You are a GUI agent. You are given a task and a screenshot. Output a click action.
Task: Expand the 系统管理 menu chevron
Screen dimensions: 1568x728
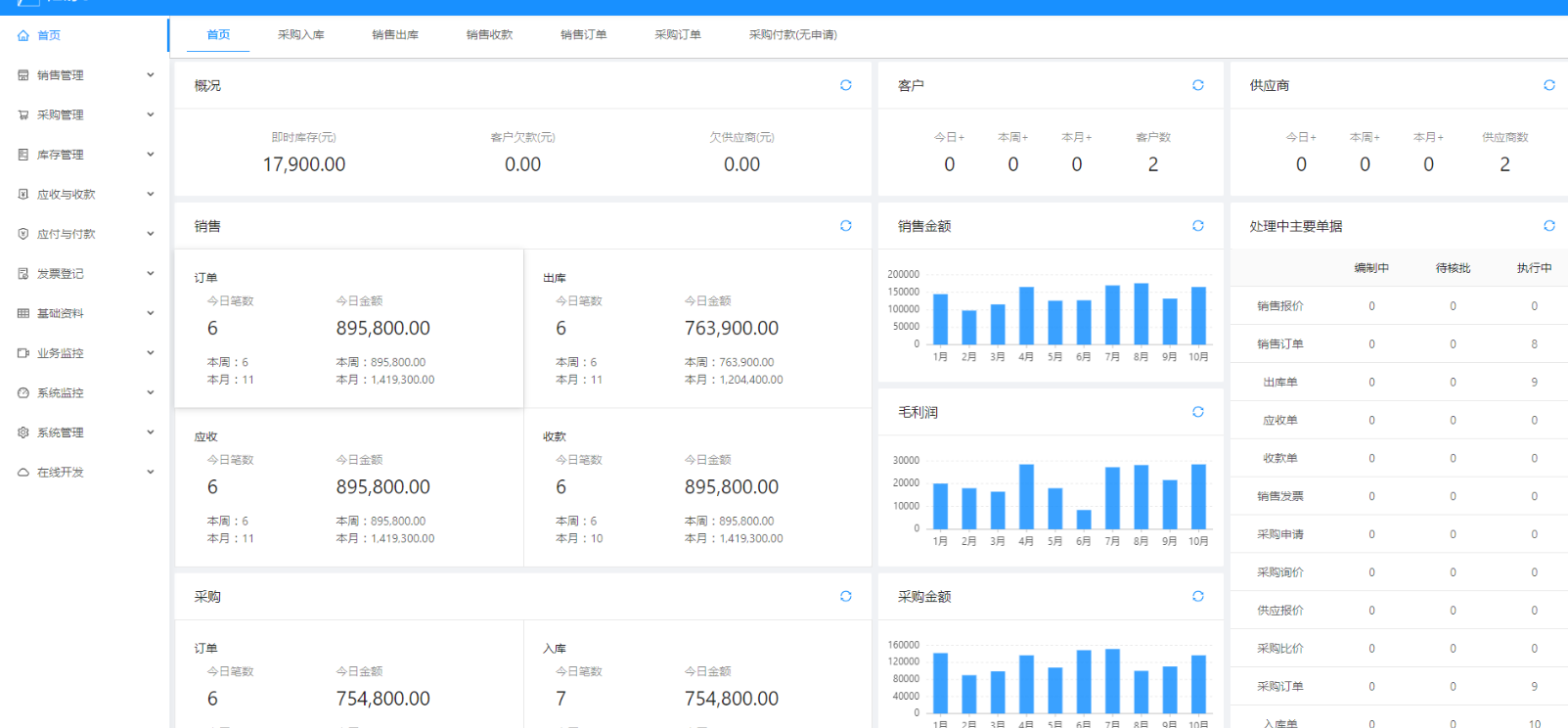point(151,432)
